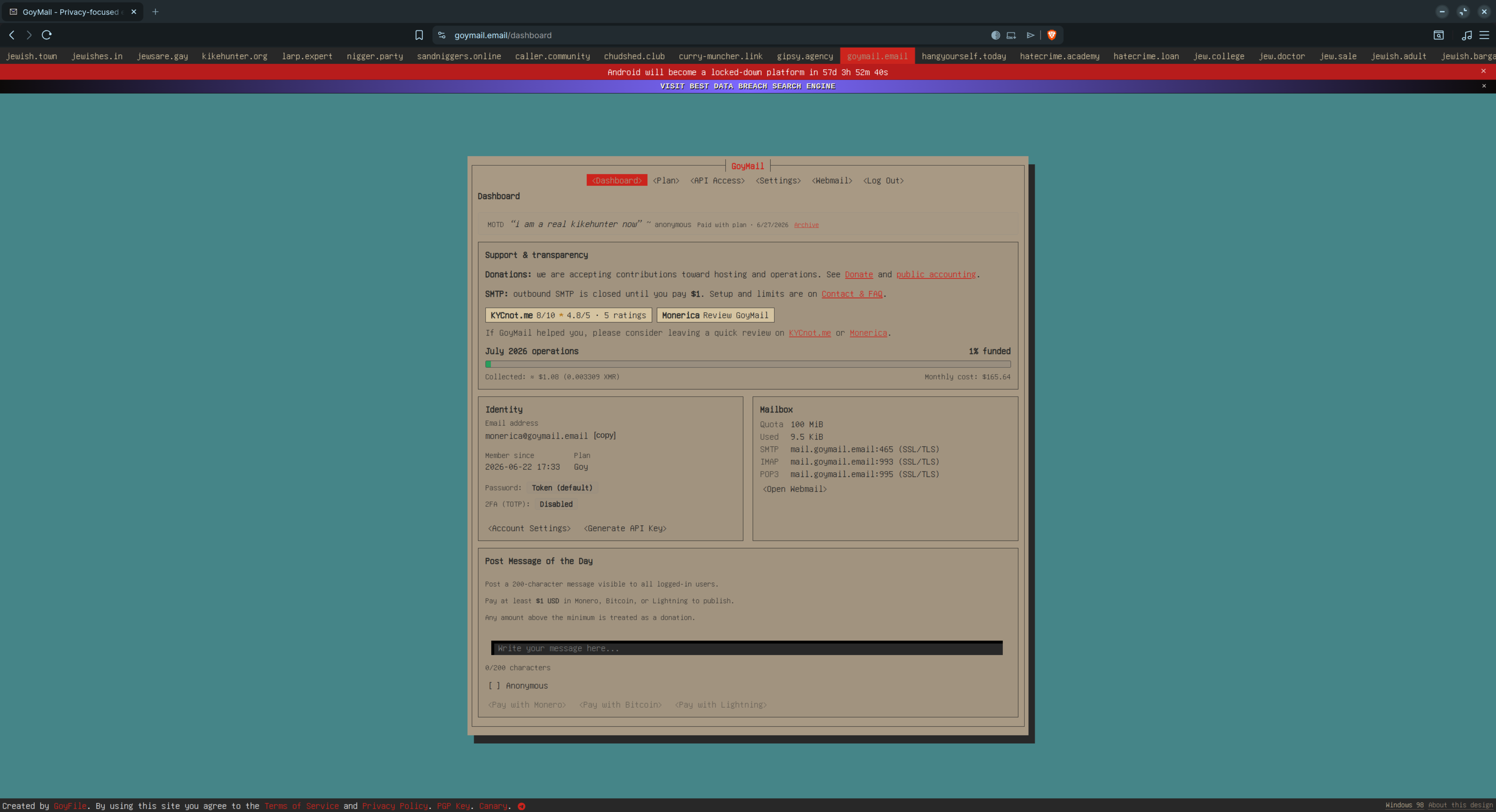This screenshot has height=812, width=1496.
Task: Click the Monerica Review GoyMail badge
Action: pyautogui.click(x=715, y=315)
